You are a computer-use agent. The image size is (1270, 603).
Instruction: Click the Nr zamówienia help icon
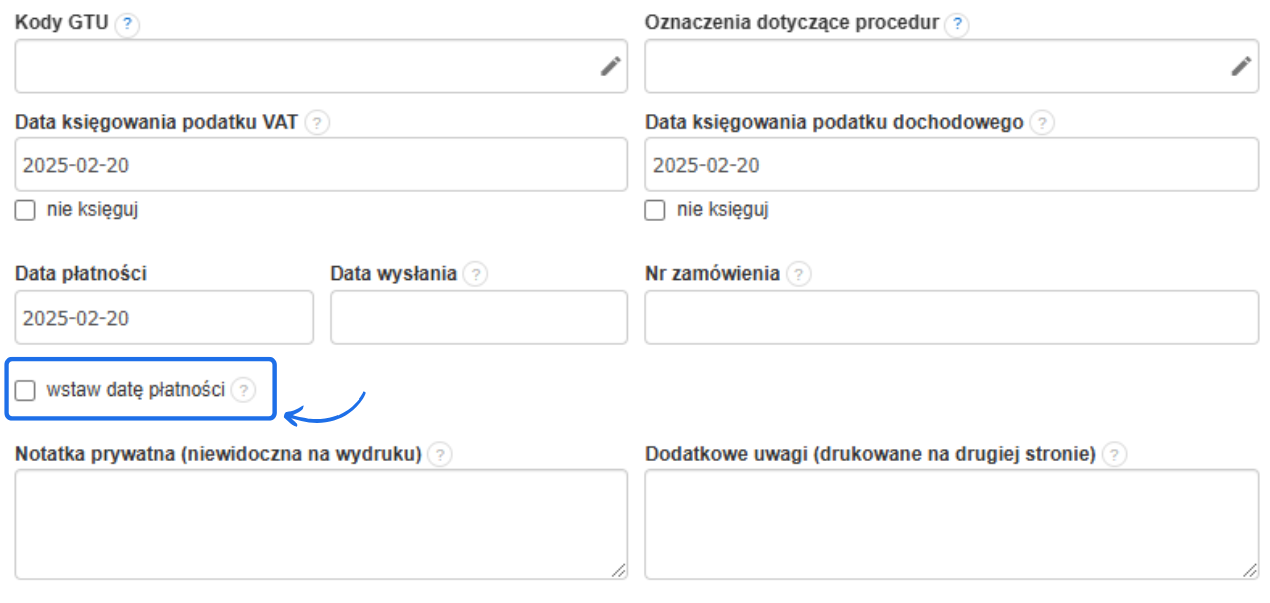click(x=800, y=272)
